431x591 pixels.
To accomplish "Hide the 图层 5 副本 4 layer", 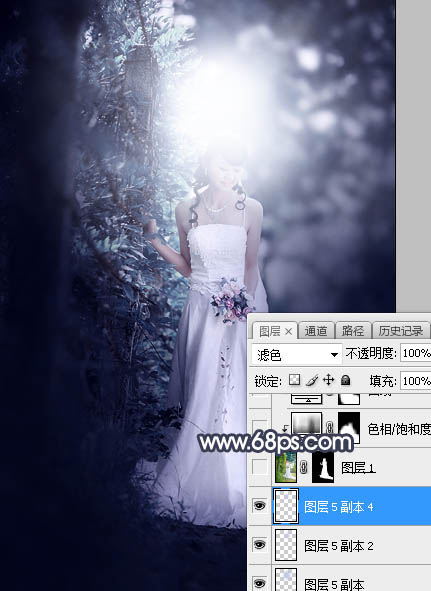I will 259,505.
